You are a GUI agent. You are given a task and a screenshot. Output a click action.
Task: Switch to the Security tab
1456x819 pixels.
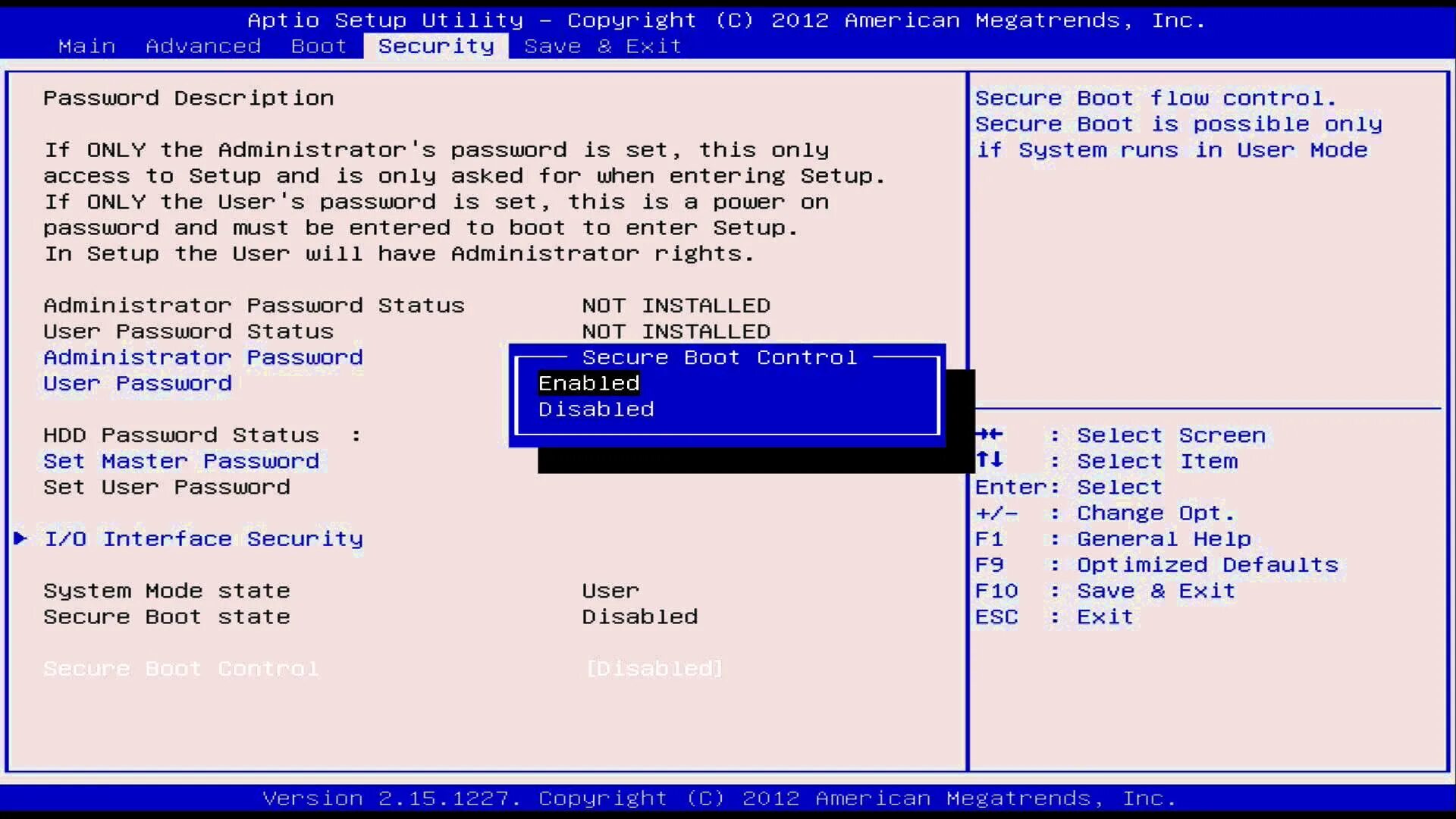point(436,46)
